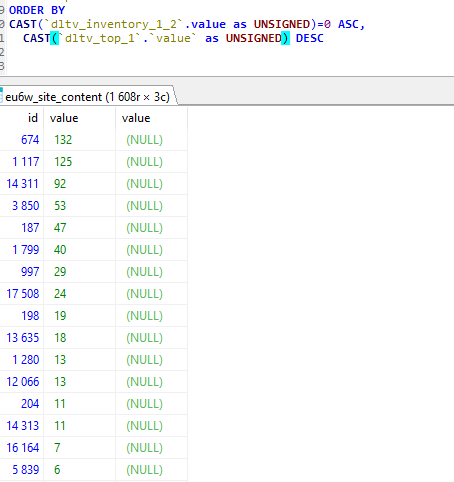Image resolution: width=454 pixels, height=482 pixels.
Task: Click the highlighted opening parenthesis after CAST
Action: [54, 38]
